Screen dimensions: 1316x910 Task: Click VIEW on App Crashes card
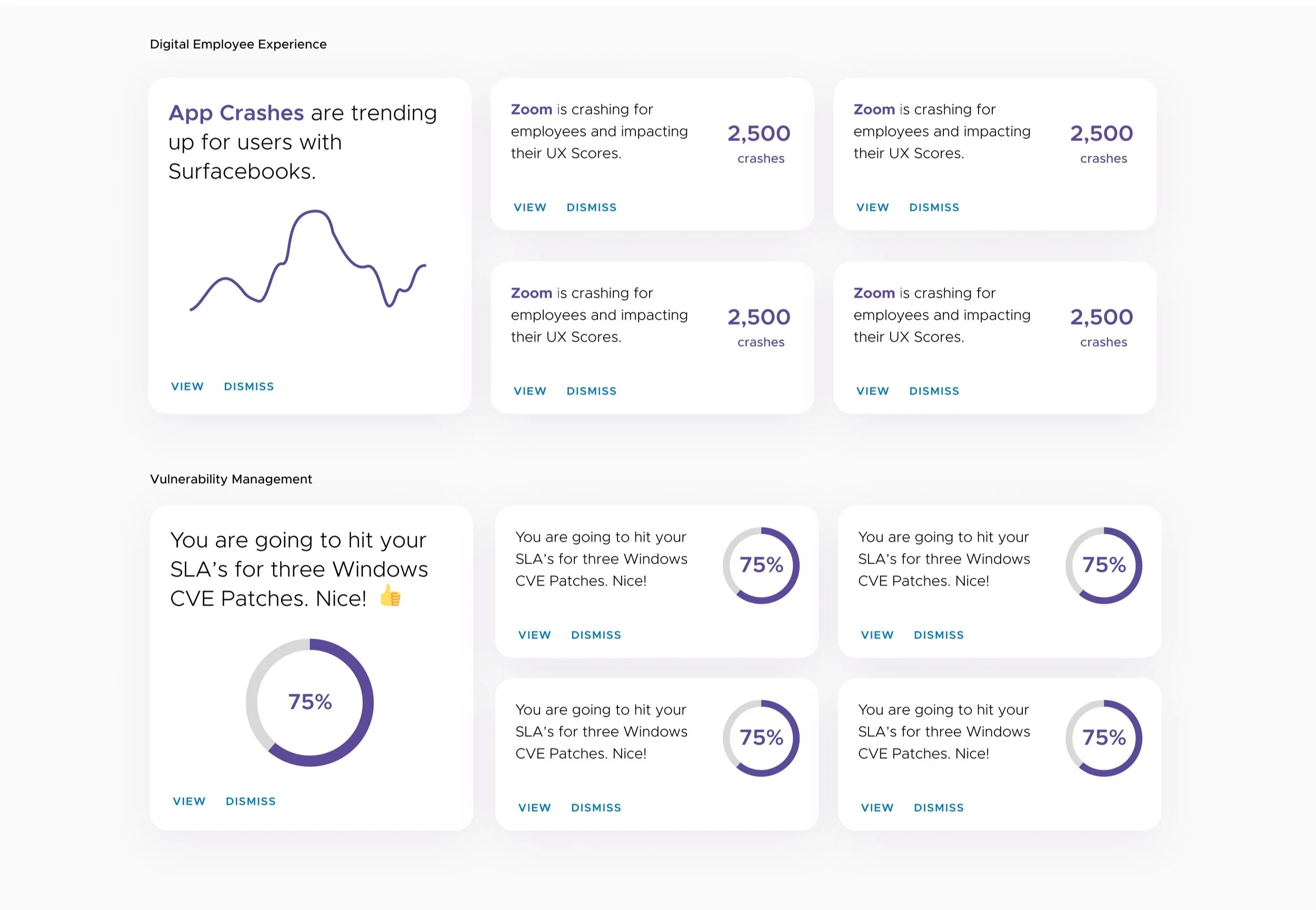click(x=187, y=386)
